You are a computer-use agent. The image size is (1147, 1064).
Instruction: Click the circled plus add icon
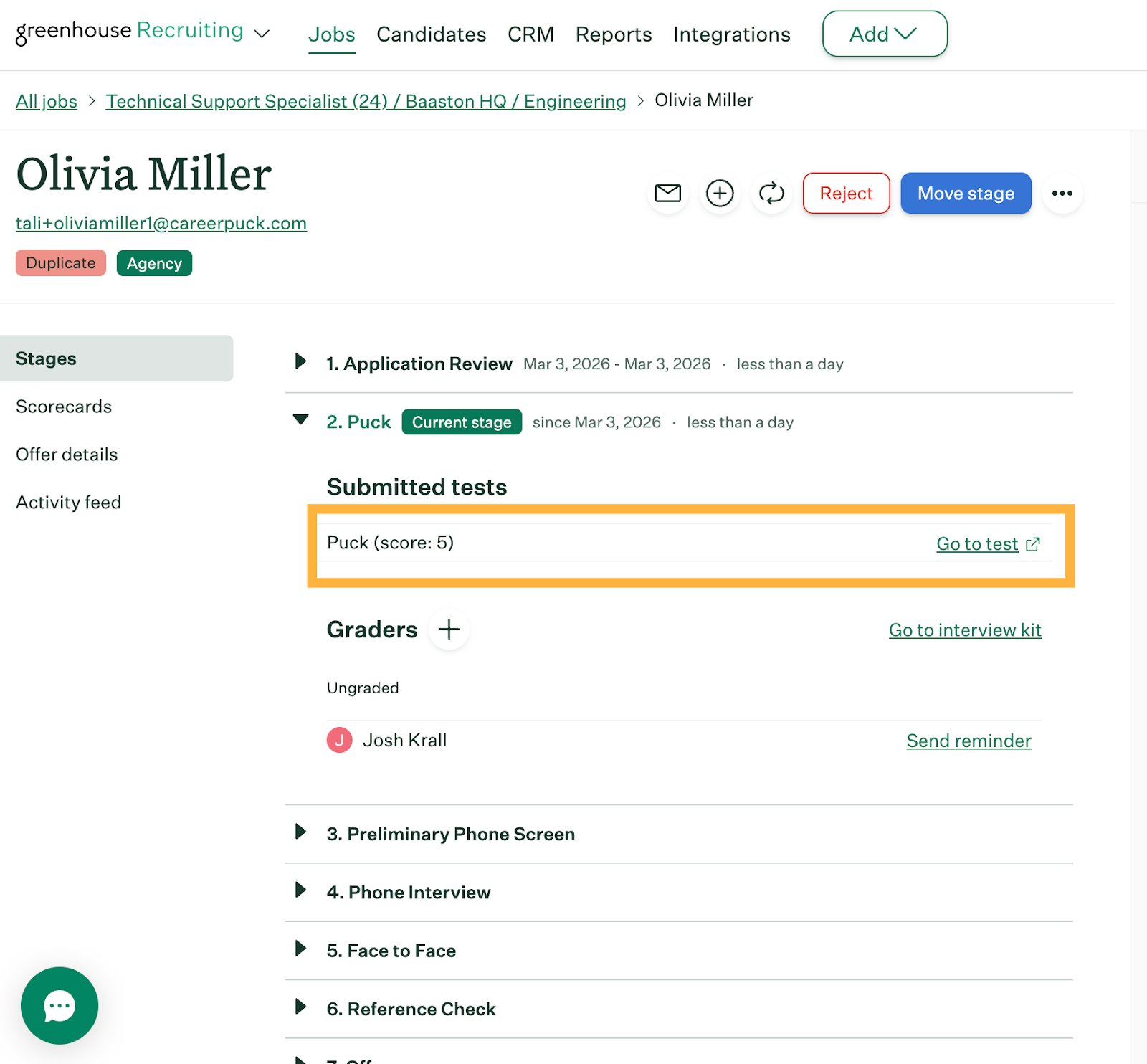tap(720, 194)
